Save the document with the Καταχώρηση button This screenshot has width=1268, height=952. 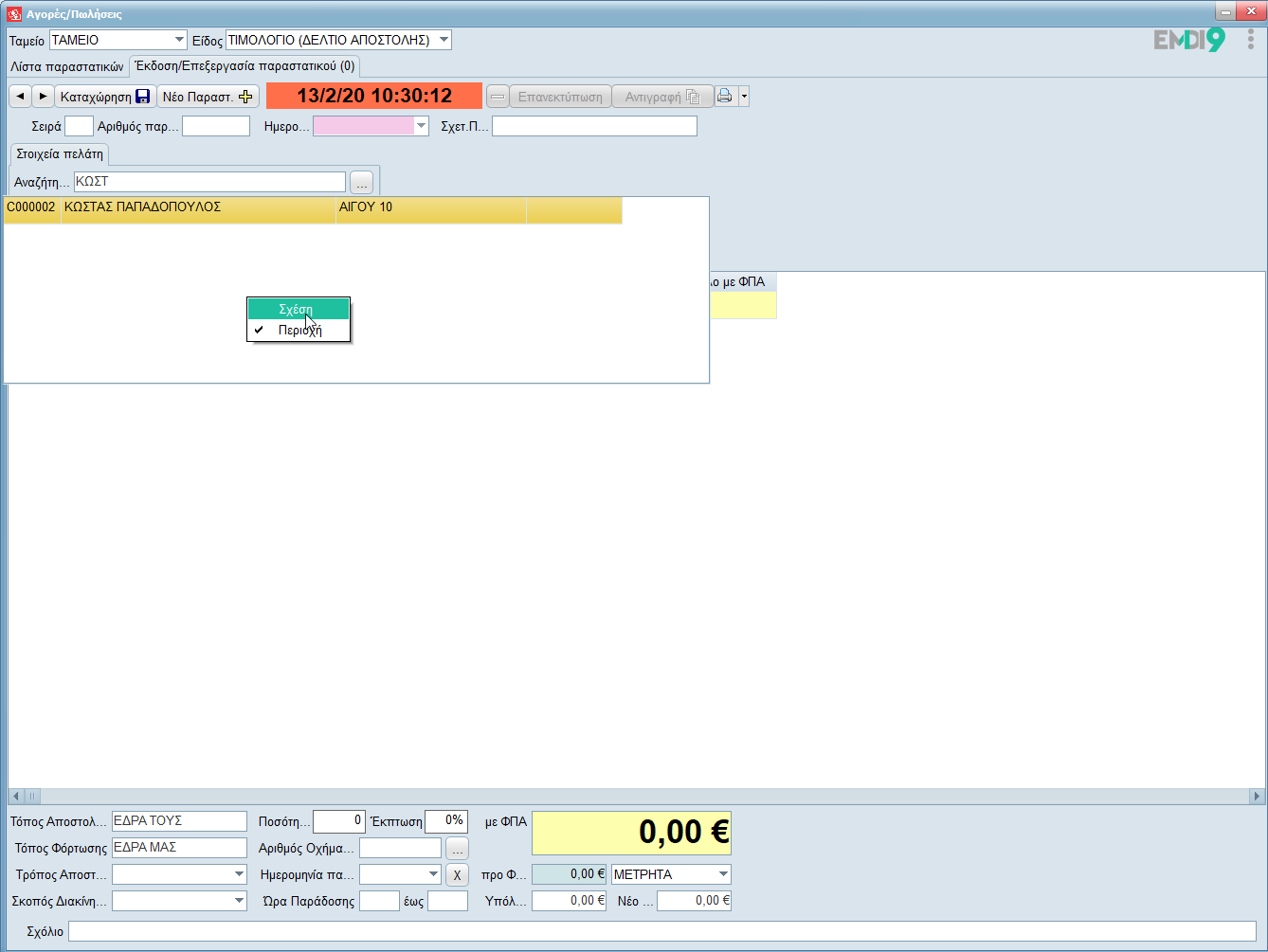[105, 97]
